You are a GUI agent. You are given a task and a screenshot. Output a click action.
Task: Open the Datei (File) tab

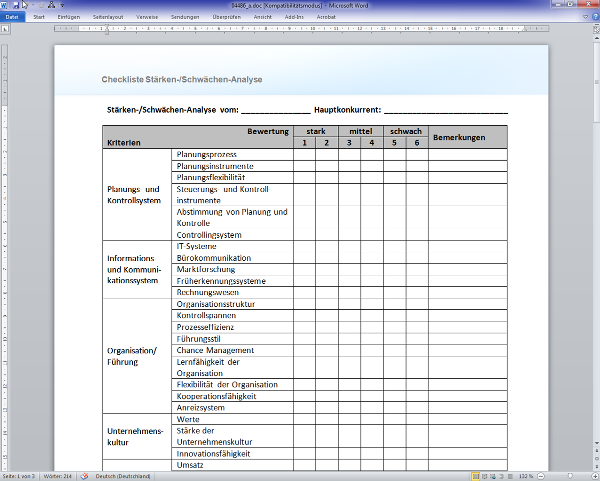[x=12, y=17]
